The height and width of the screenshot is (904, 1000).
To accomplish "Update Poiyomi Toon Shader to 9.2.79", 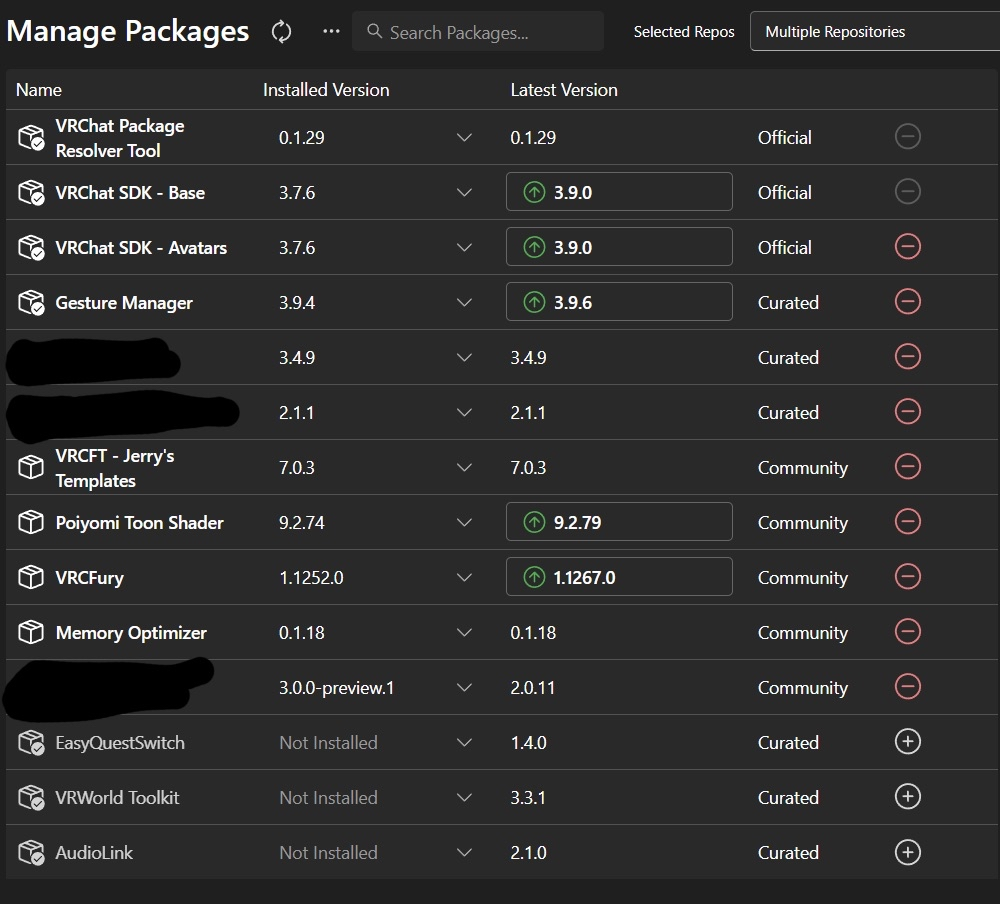I will [x=619, y=522].
